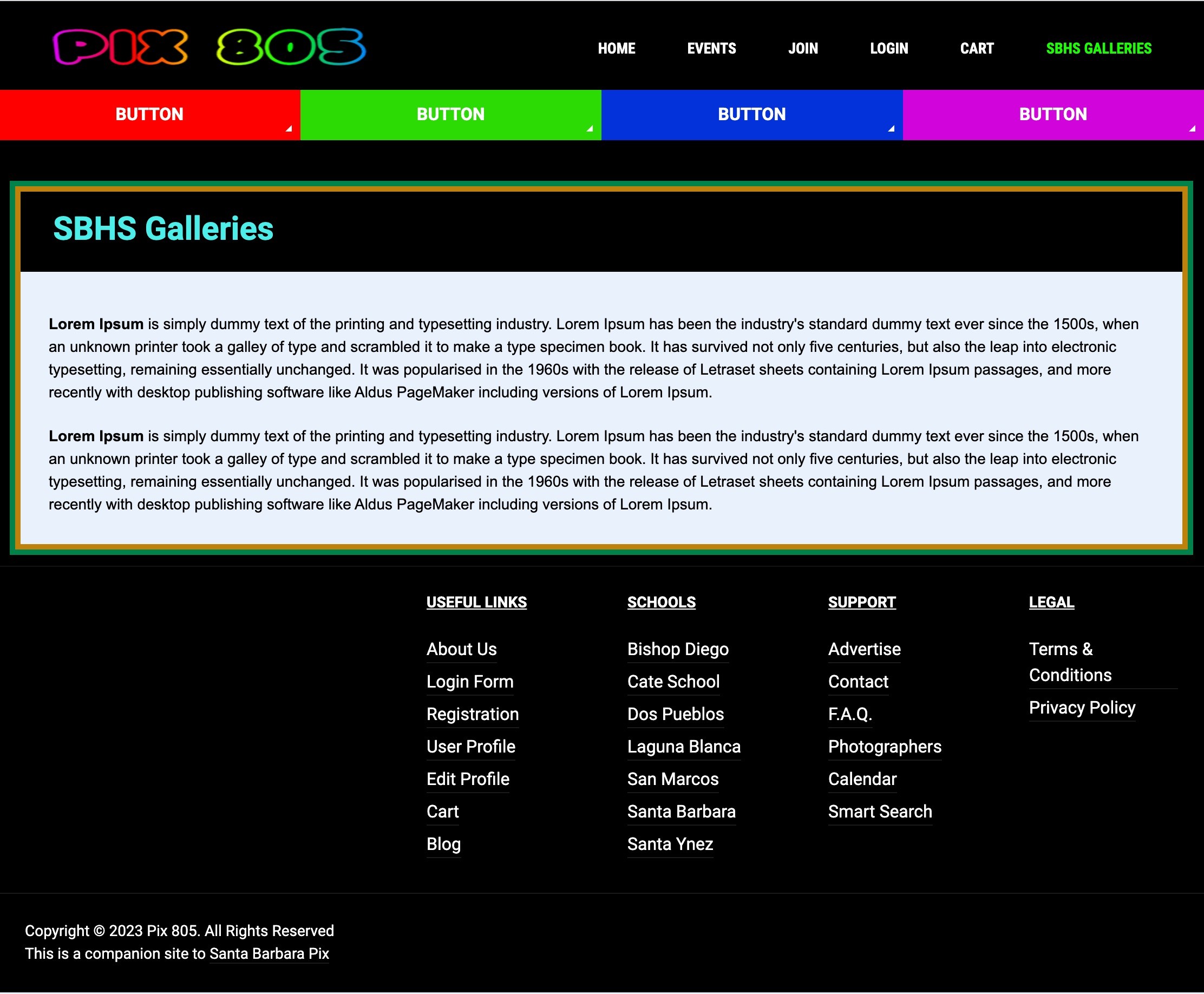The image size is (1204, 994).
Task: Click the Smart Search link
Action: [879, 812]
